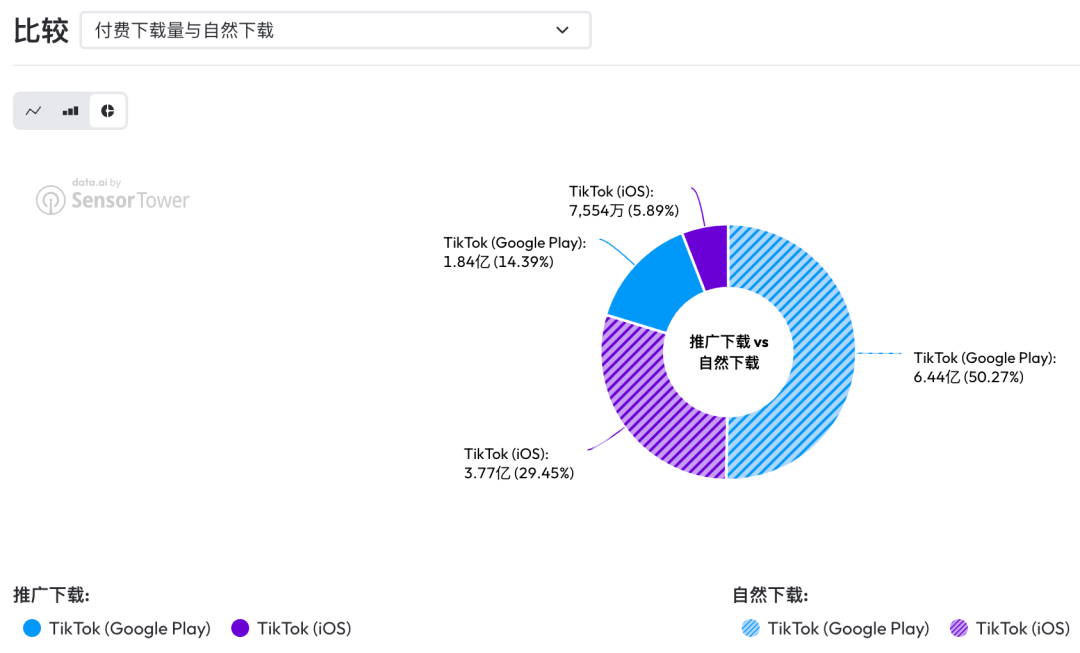This screenshot has width=1080, height=653.
Task: Toggle organic TikTok (Google Play) legend label
Action: (x=849, y=629)
